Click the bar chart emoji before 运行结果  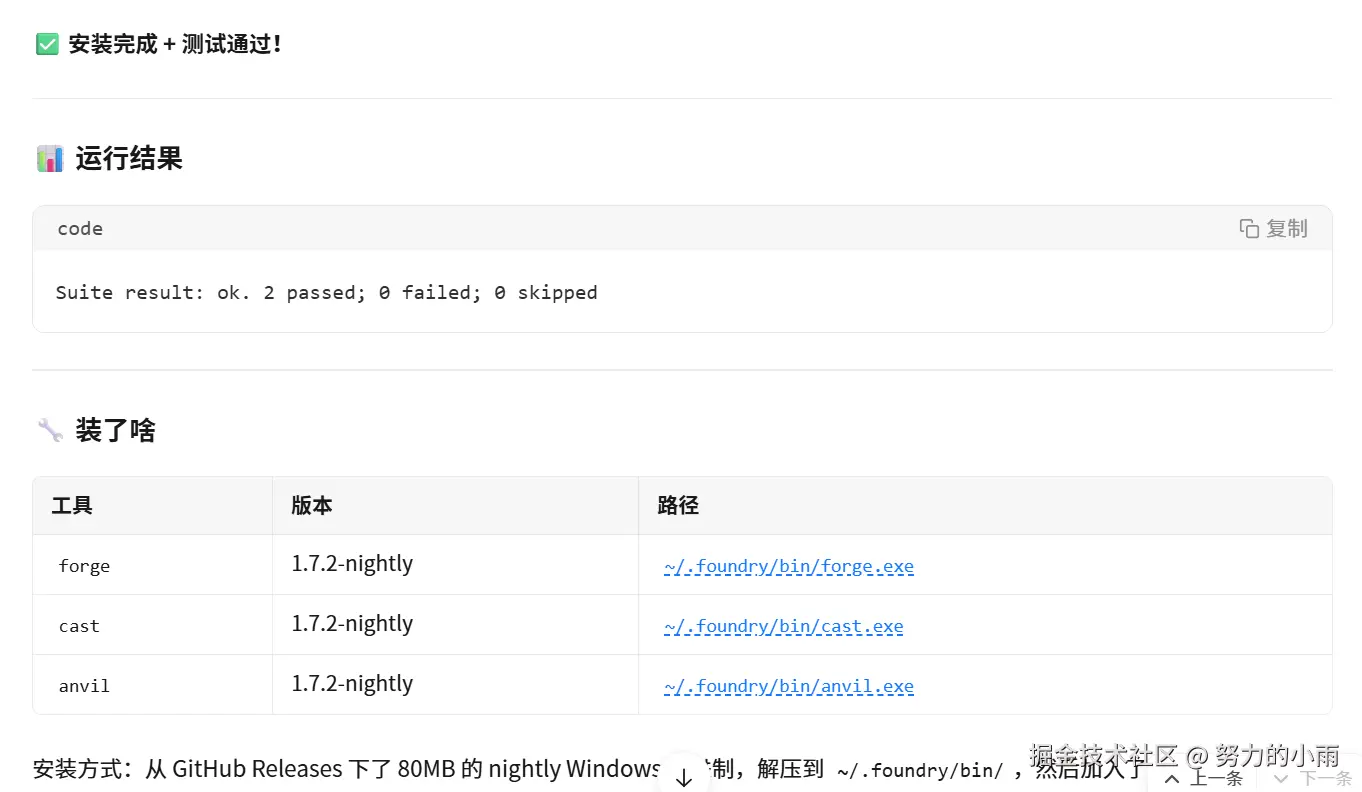tap(49, 158)
